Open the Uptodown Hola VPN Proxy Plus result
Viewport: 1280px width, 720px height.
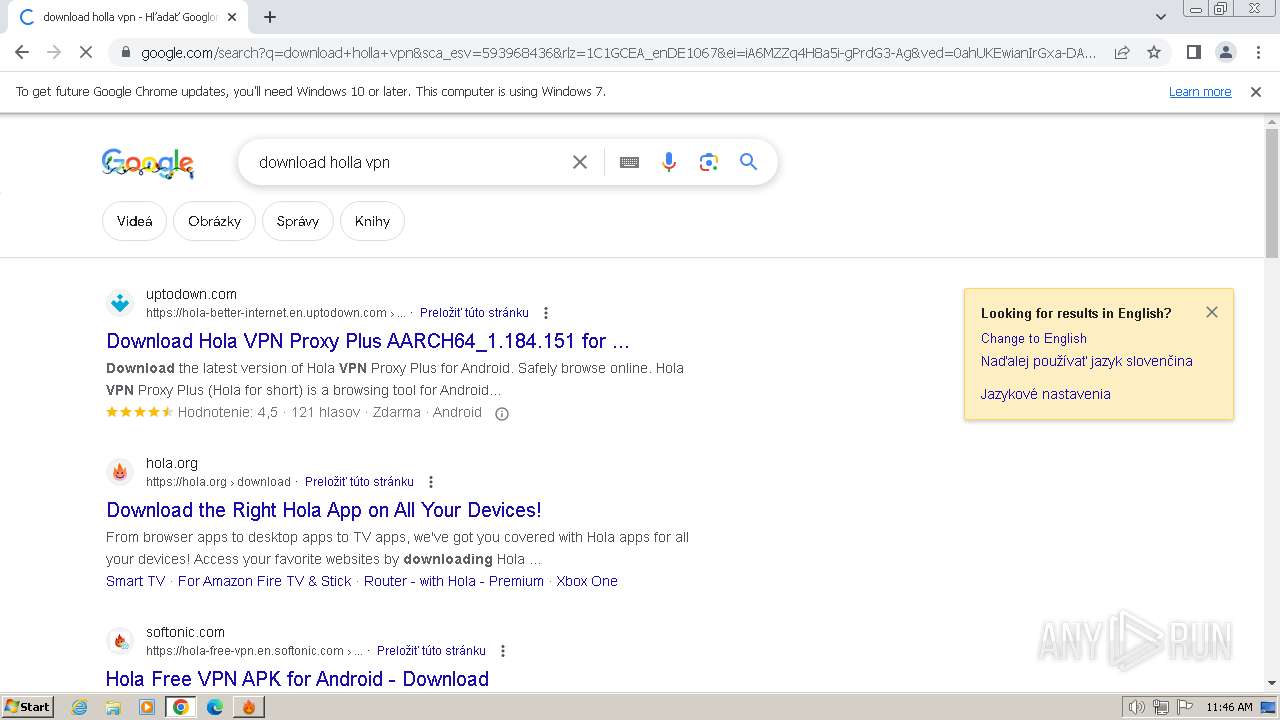click(368, 341)
